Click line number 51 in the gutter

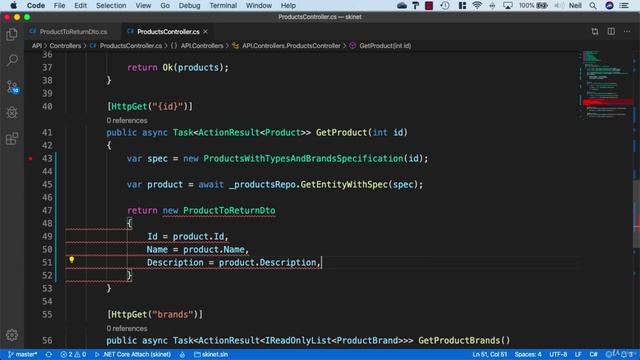coord(47,262)
